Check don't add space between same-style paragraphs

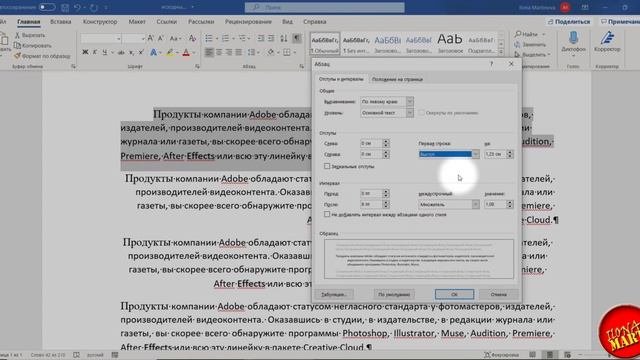[327, 214]
